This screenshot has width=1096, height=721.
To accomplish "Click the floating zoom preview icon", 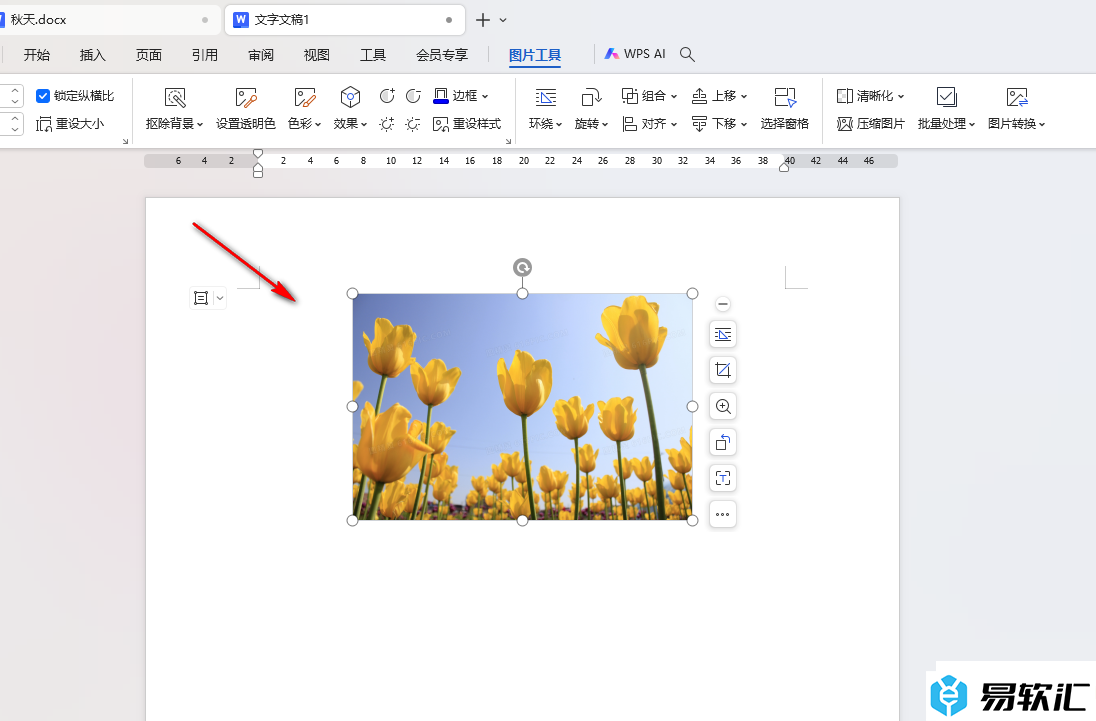I will coord(723,407).
